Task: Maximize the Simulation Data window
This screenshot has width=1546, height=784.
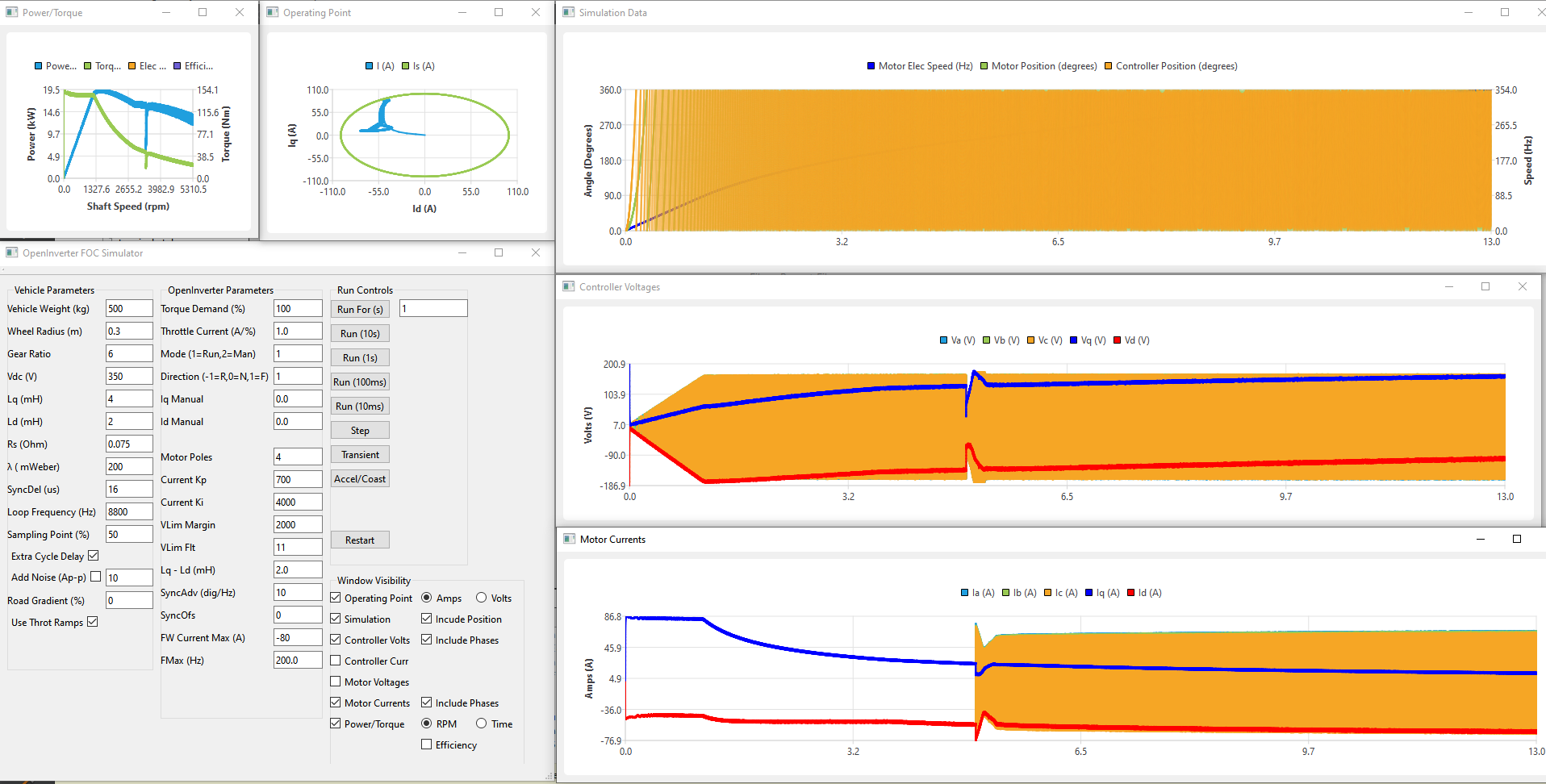Action: [1504, 12]
